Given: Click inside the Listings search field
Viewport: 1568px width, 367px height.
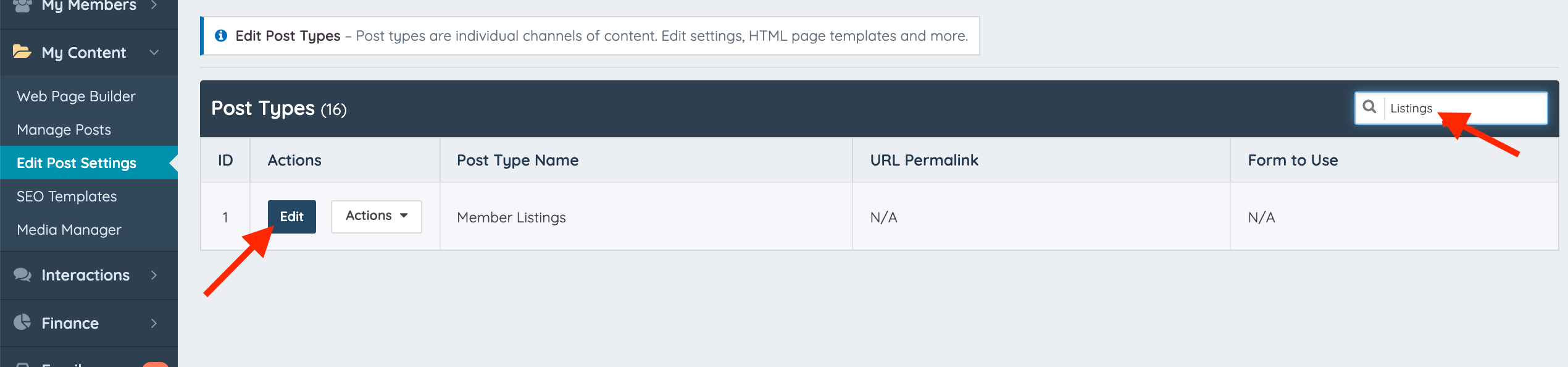Looking at the screenshot, I should [1457, 108].
